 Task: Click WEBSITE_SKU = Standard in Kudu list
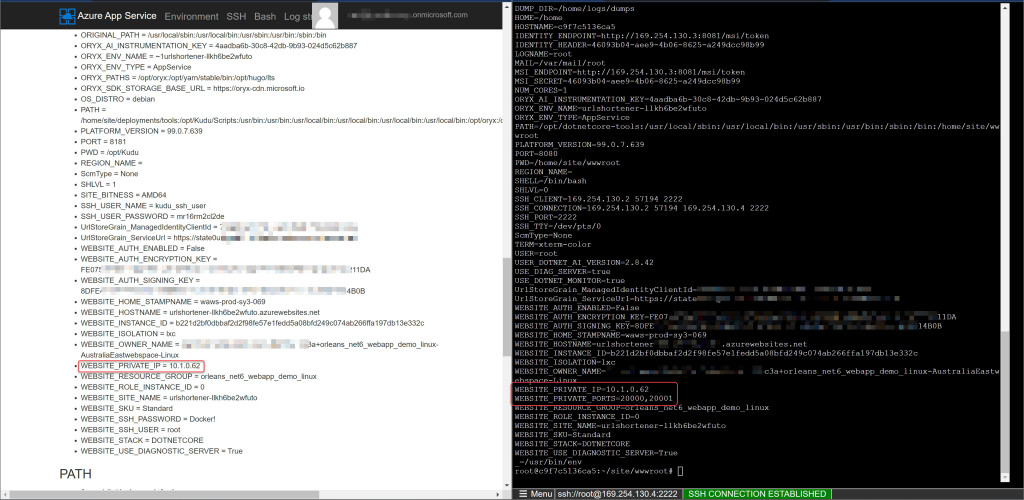tap(127, 408)
